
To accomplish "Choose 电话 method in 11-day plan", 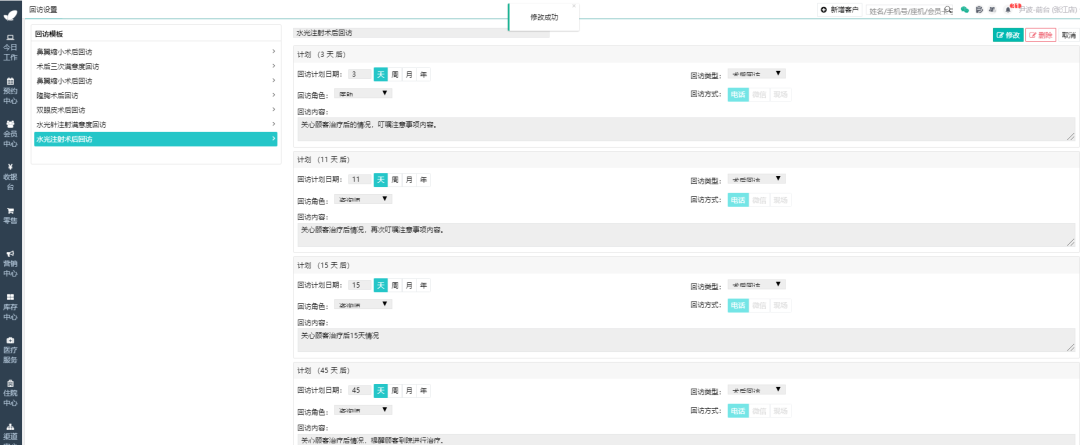I will pos(738,200).
